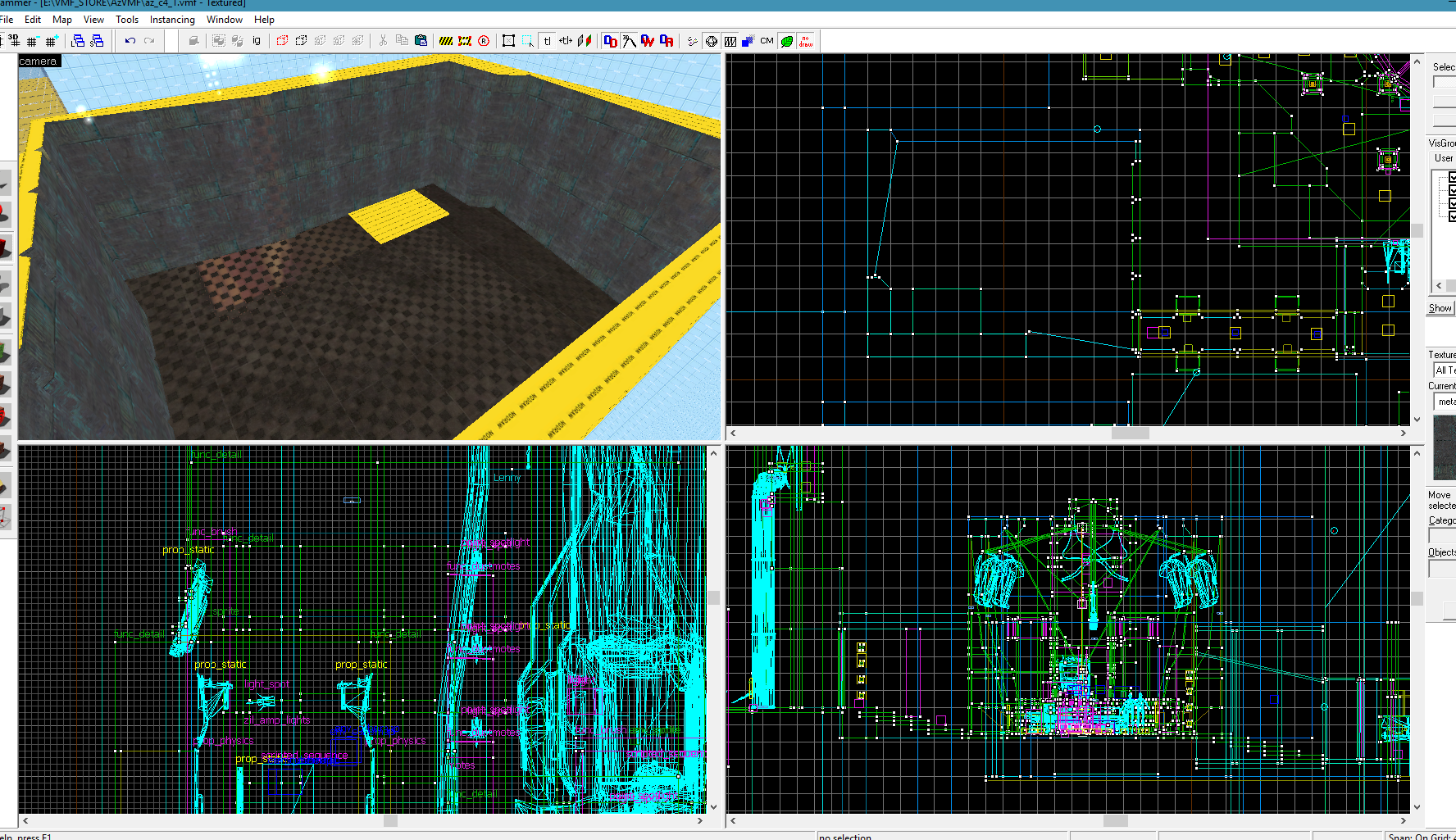This screenshot has height=840, width=1456.
Task: Click the VisGroups 'Show' button
Action: click(1440, 308)
